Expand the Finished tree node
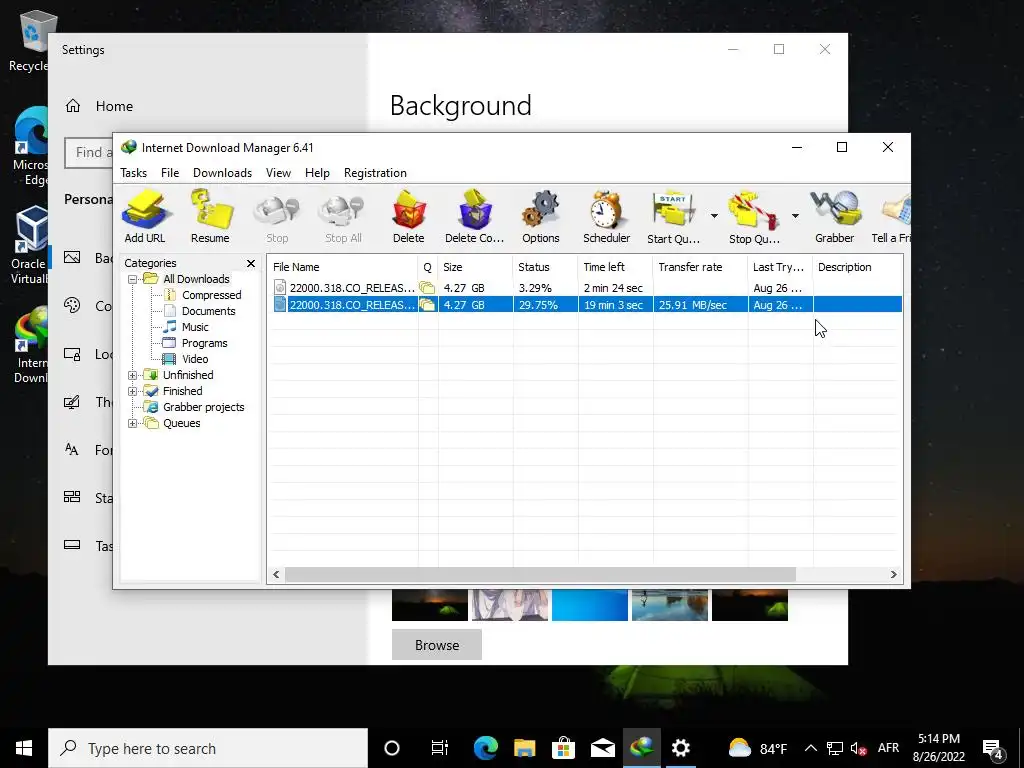1024x768 pixels. tap(133, 391)
